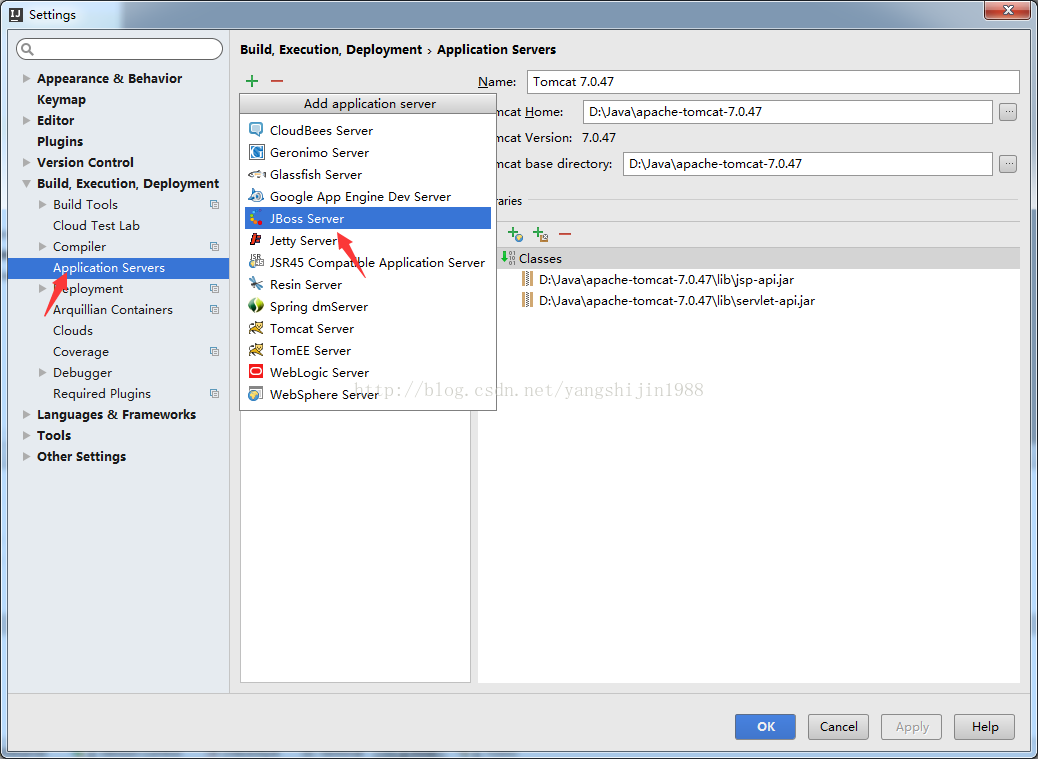Click the Classes node icon
The image size is (1038, 759).
coord(508,257)
